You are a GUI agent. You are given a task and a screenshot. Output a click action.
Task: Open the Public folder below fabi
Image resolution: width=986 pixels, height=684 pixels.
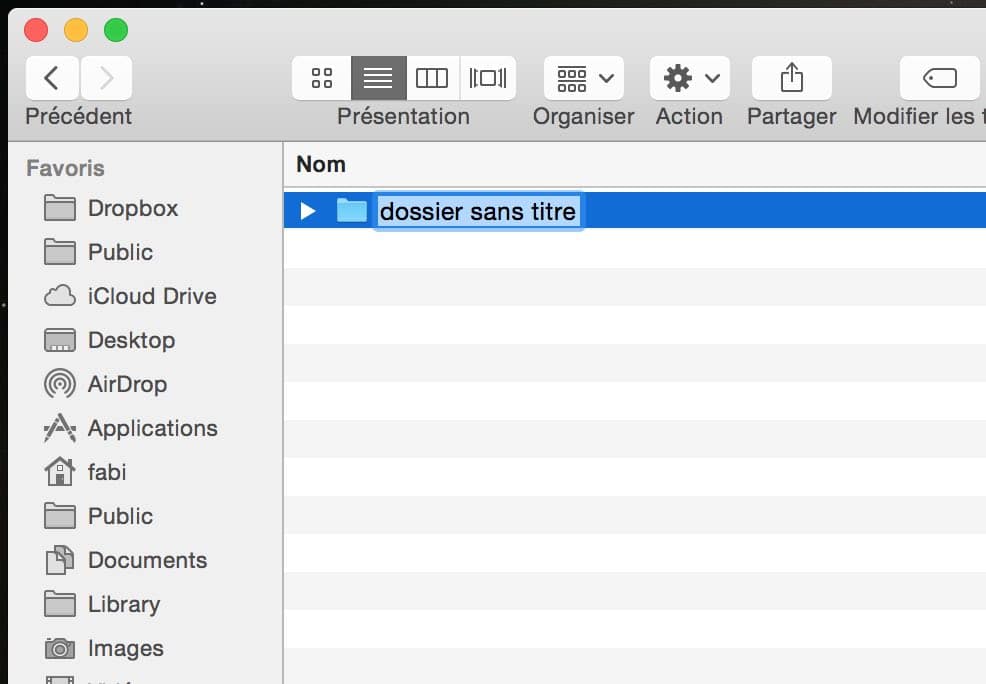[x=120, y=516]
